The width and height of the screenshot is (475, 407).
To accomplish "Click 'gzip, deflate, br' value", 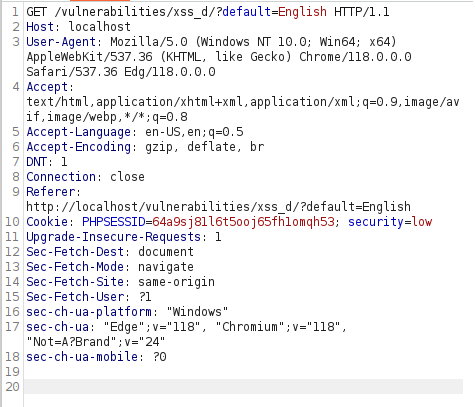I will 205,147.
